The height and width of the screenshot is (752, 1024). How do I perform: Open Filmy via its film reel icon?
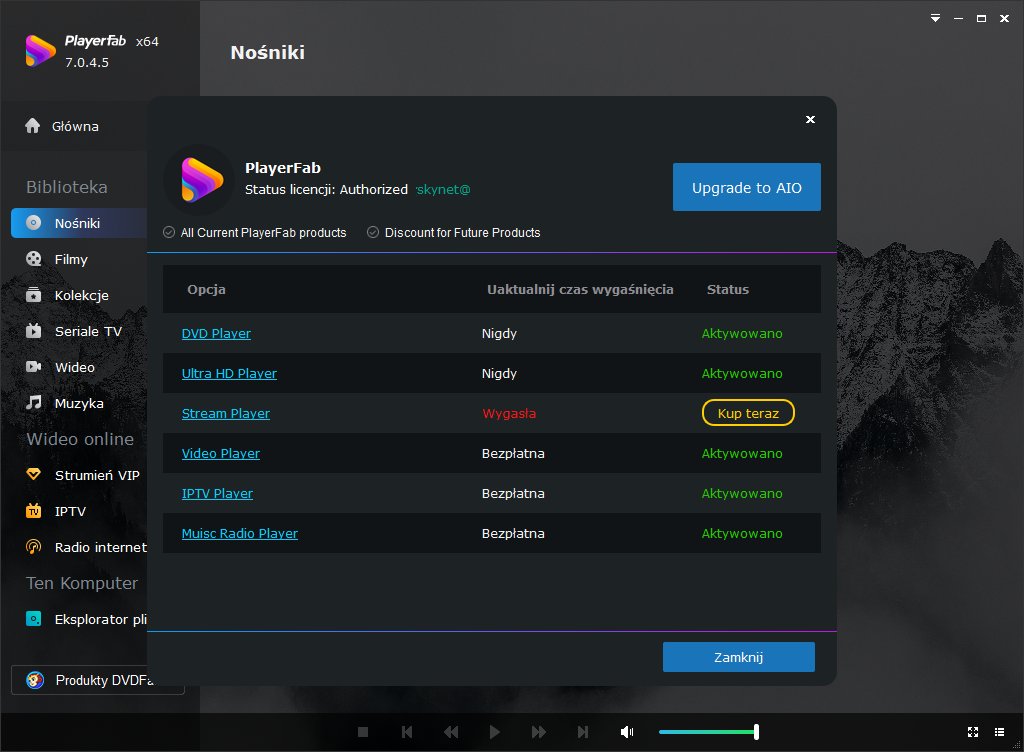[33, 259]
